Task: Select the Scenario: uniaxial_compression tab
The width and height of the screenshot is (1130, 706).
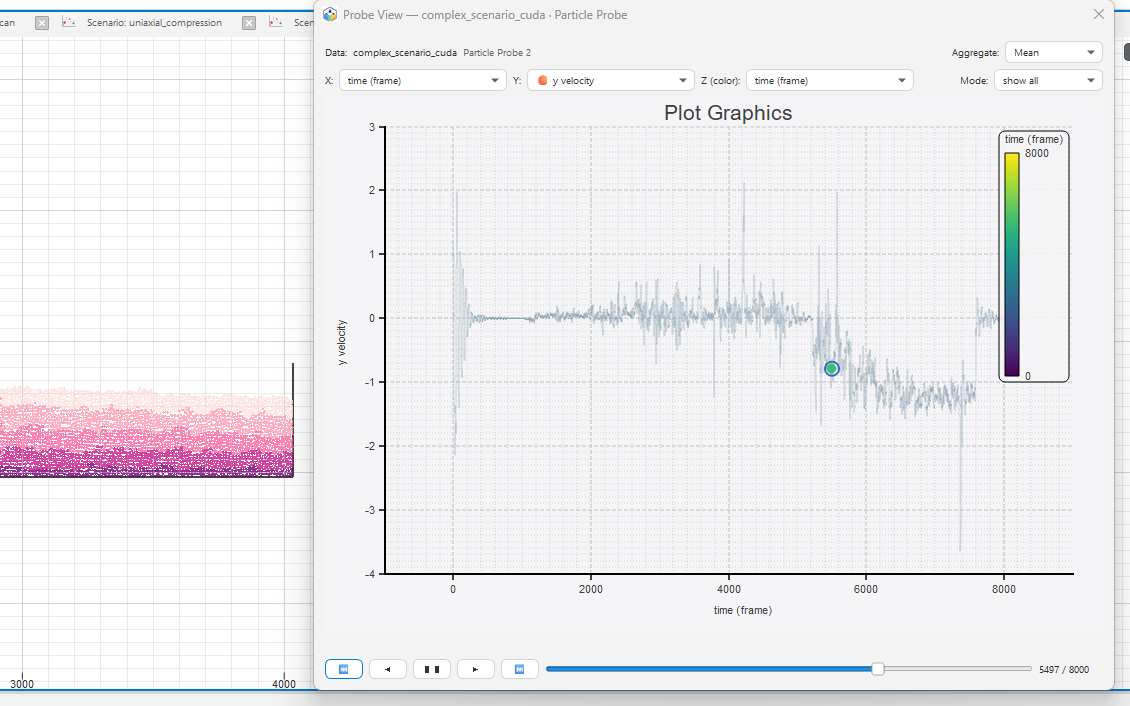Action: (x=154, y=23)
